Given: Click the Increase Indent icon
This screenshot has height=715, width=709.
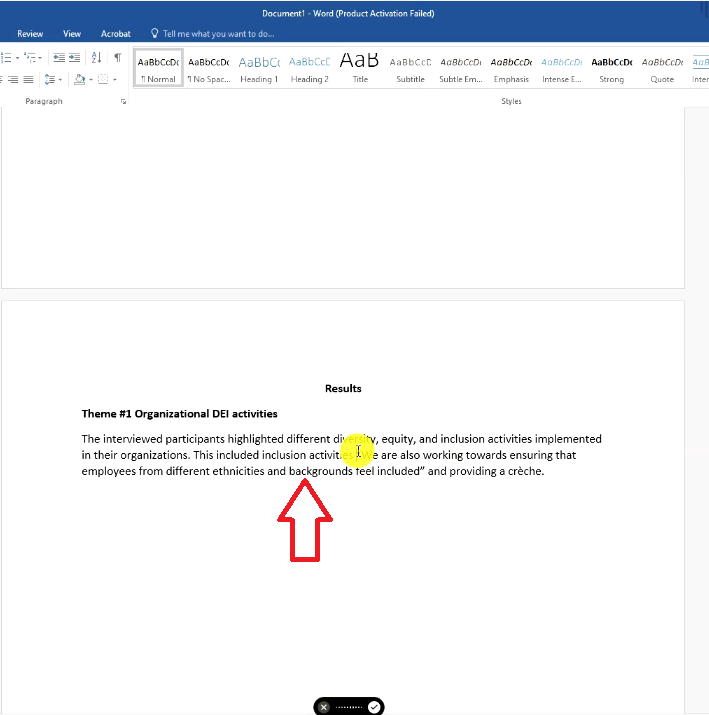Looking at the screenshot, I should pos(74,57).
